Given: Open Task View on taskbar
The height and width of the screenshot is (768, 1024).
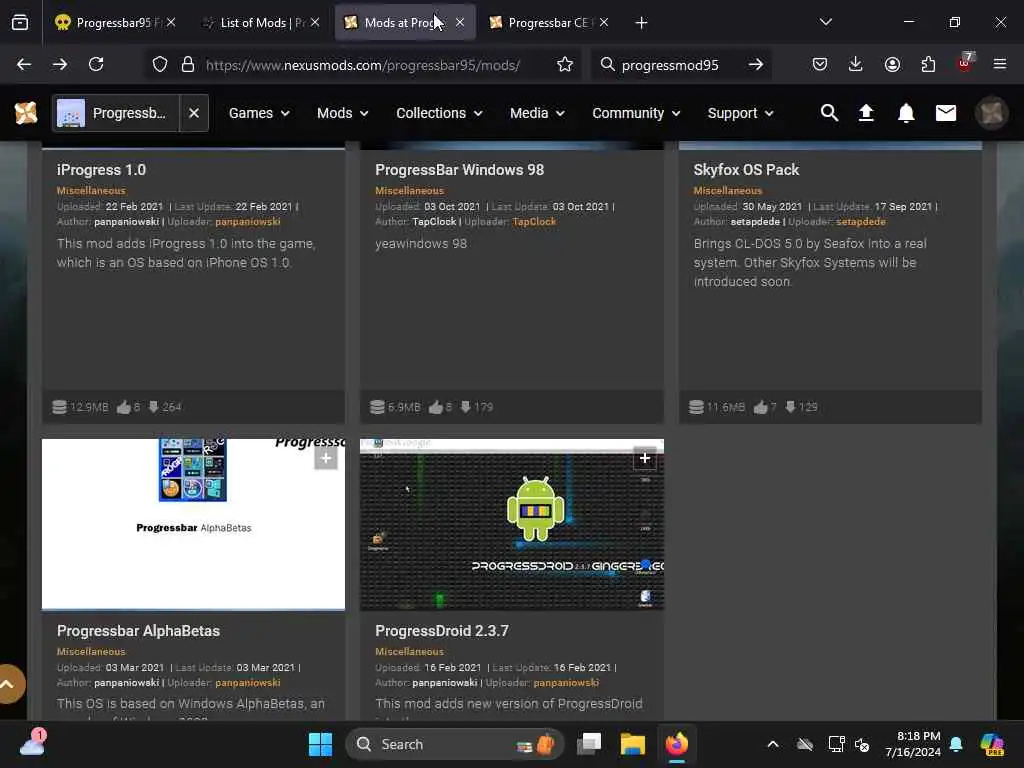Looking at the screenshot, I should (589, 744).
